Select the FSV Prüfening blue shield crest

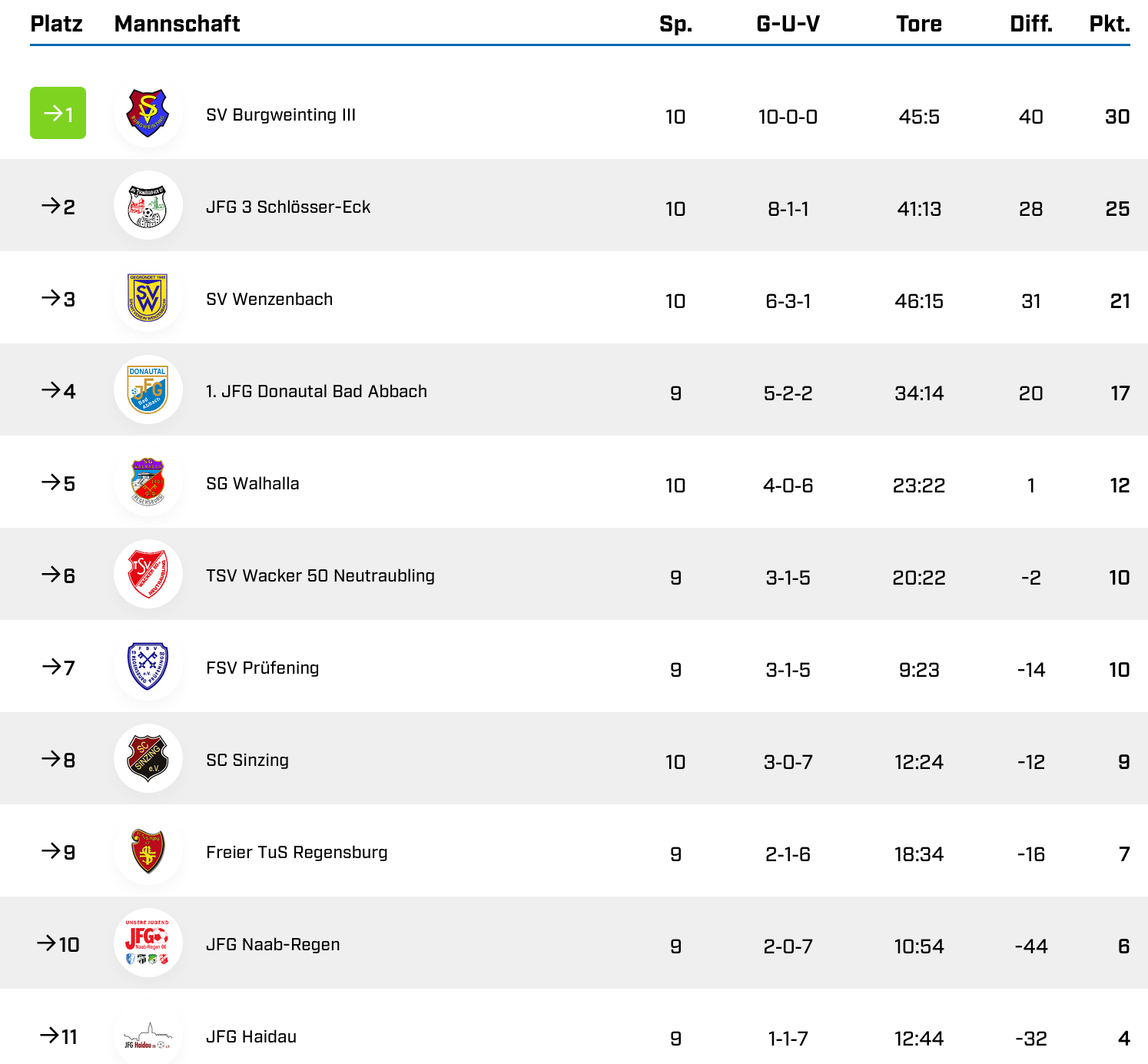point(148,666)
